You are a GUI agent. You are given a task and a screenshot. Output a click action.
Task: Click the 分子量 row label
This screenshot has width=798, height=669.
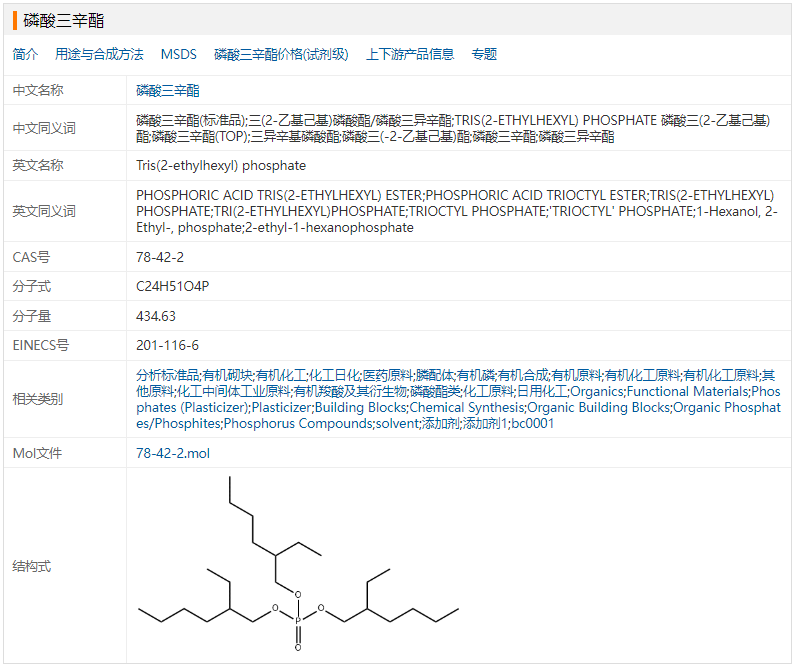pos(32,316)
